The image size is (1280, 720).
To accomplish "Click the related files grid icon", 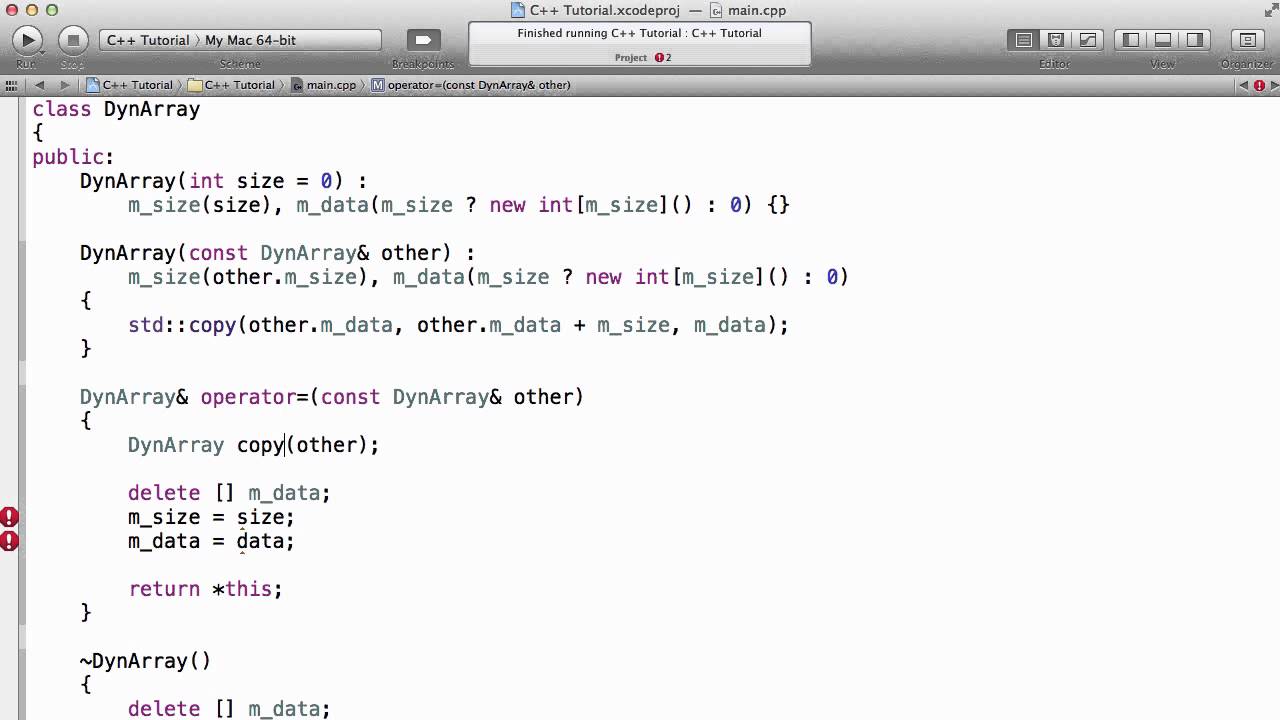I will tap(11, 85).
